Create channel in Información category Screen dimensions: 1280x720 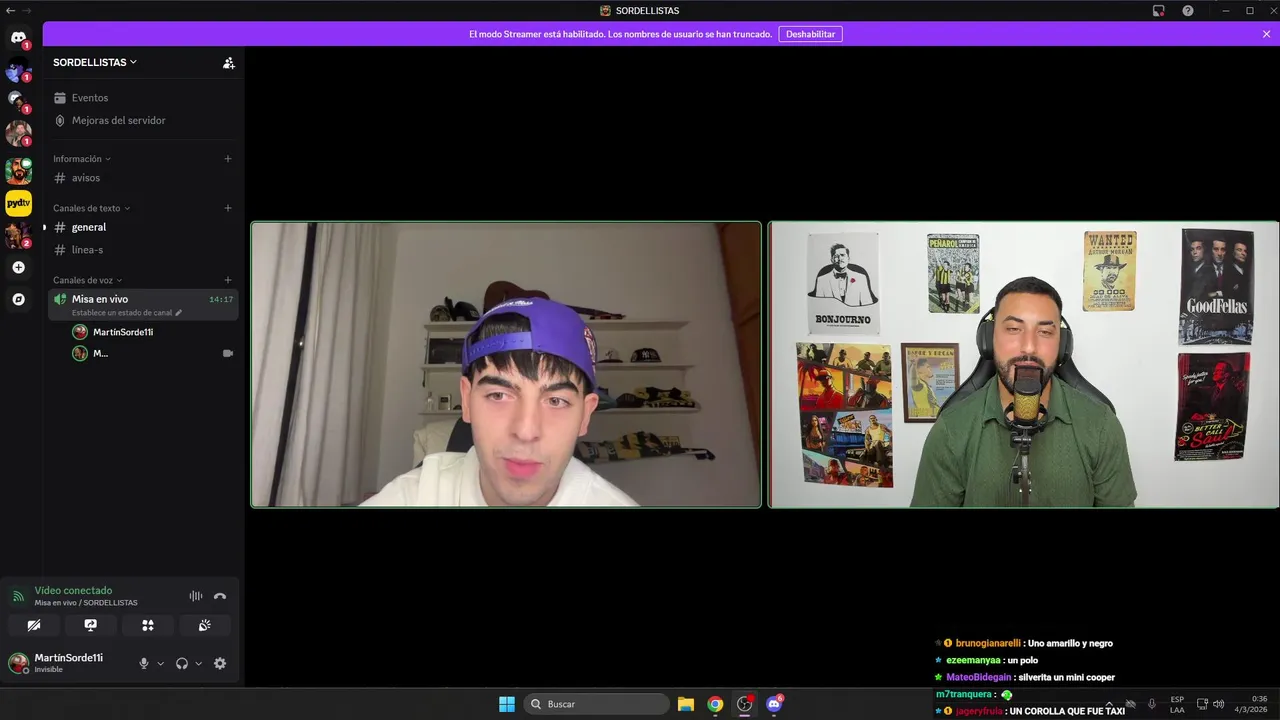point(228,159)
